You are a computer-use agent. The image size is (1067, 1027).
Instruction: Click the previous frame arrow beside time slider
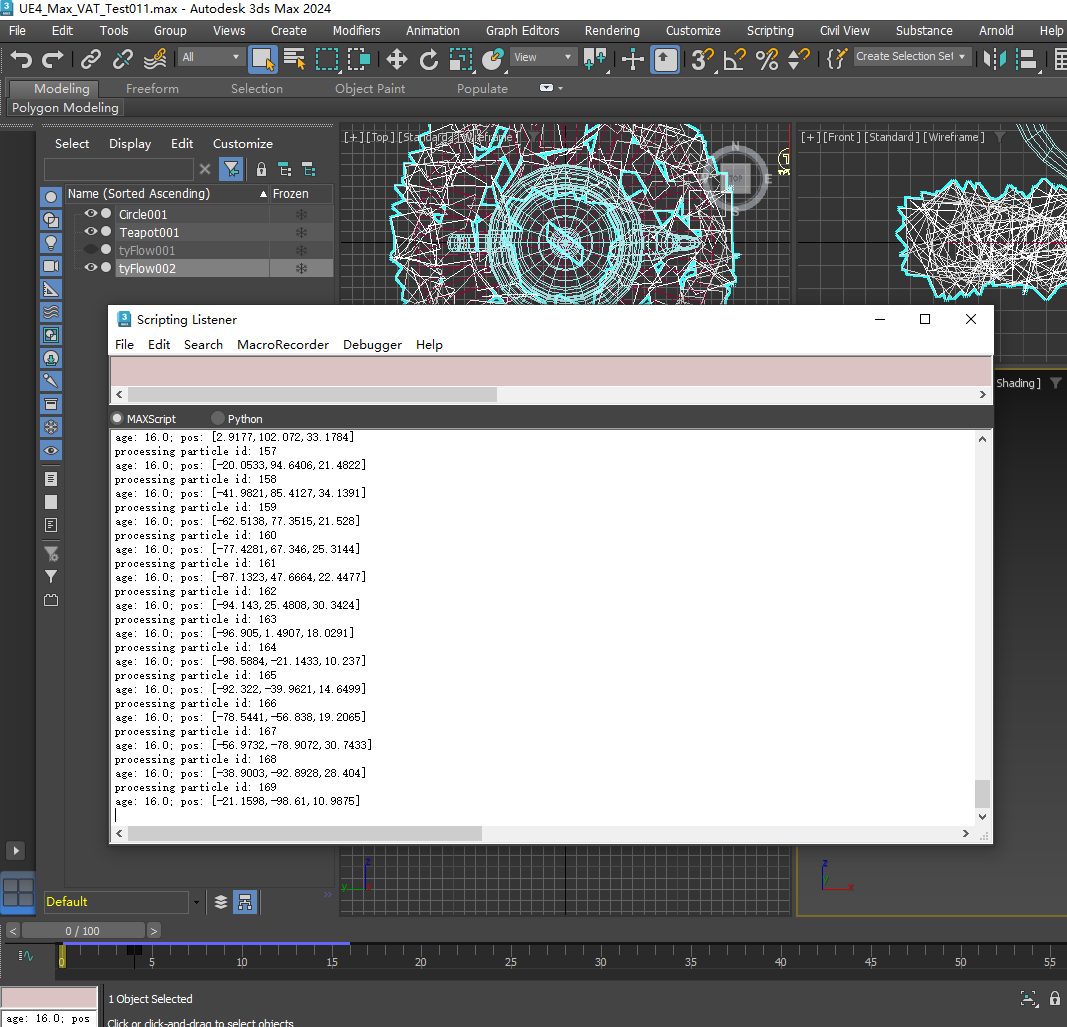pos(13,930)
